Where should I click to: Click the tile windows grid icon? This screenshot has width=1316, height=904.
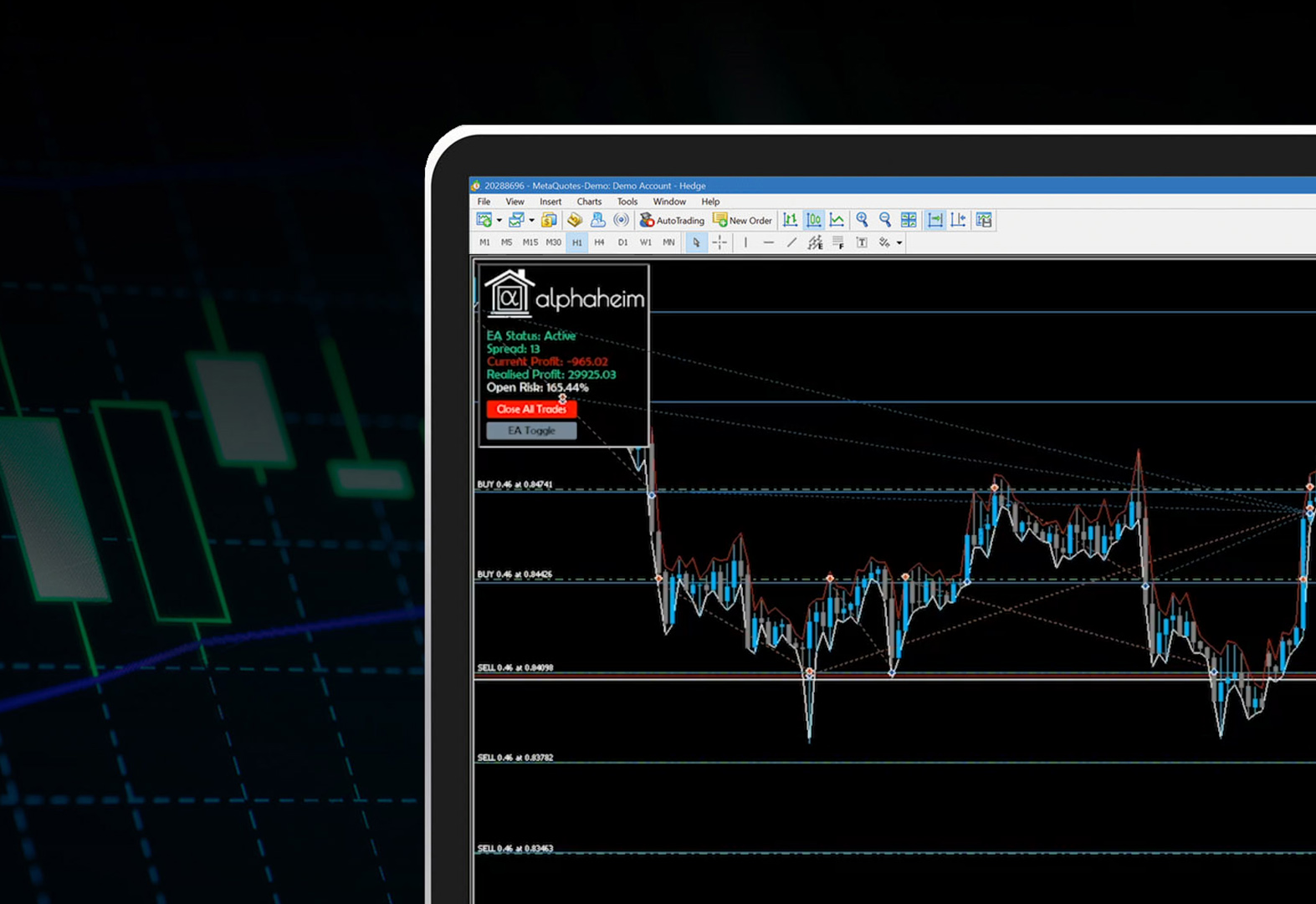pyautogui.click(x=909, y=220)
